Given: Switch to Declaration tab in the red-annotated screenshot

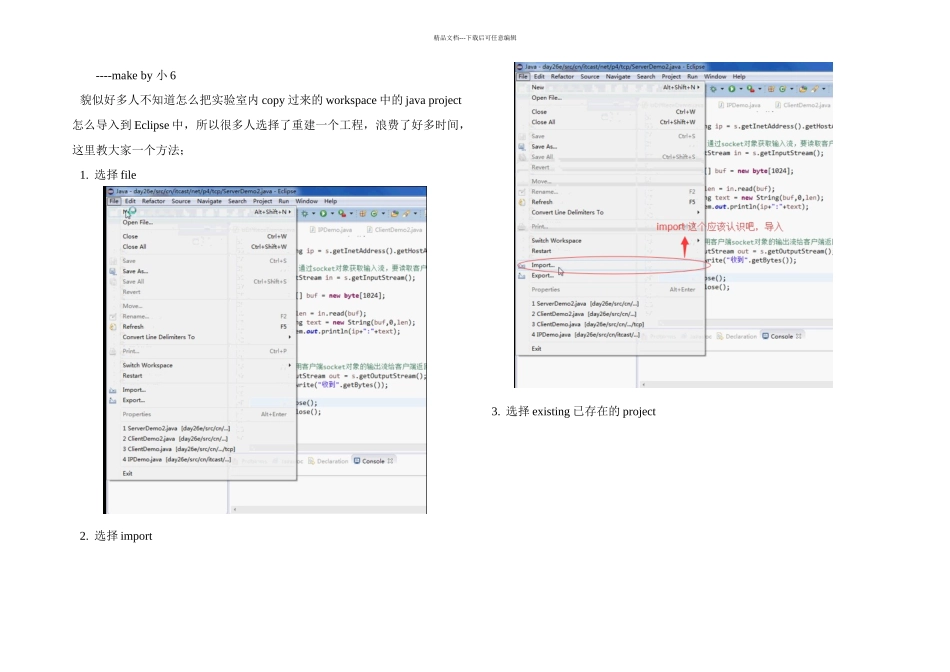Looking at the screenshot, I should pos(737,336).
